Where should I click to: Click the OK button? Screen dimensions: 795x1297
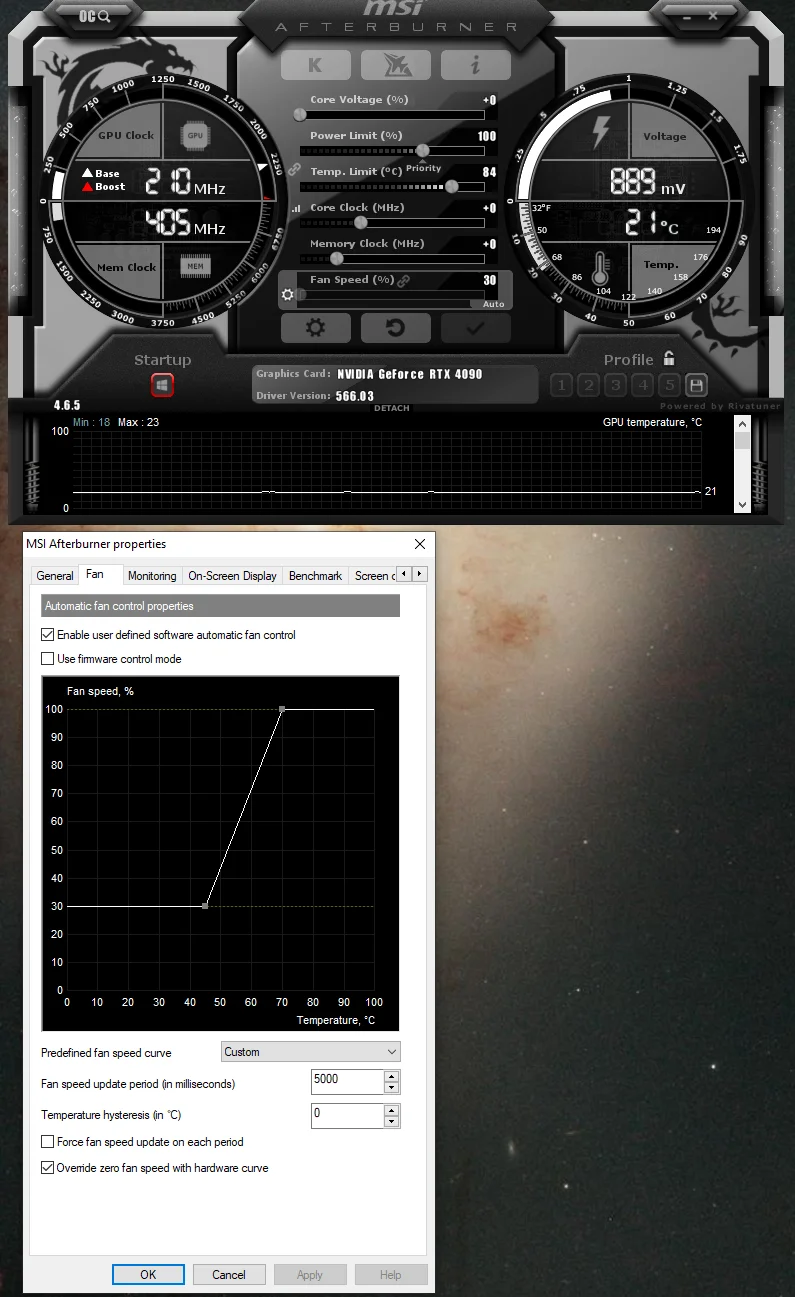click(148, 1275)
